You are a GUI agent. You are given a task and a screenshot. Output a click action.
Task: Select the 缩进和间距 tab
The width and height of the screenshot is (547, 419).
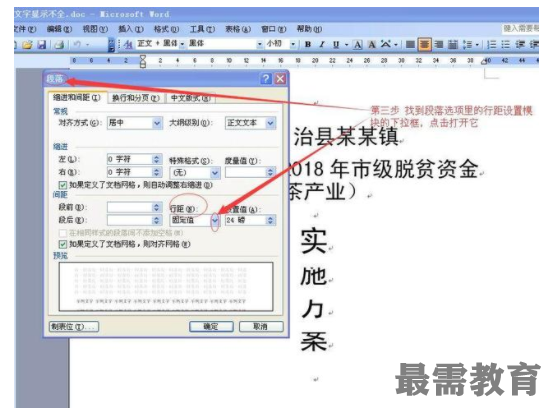76,98
